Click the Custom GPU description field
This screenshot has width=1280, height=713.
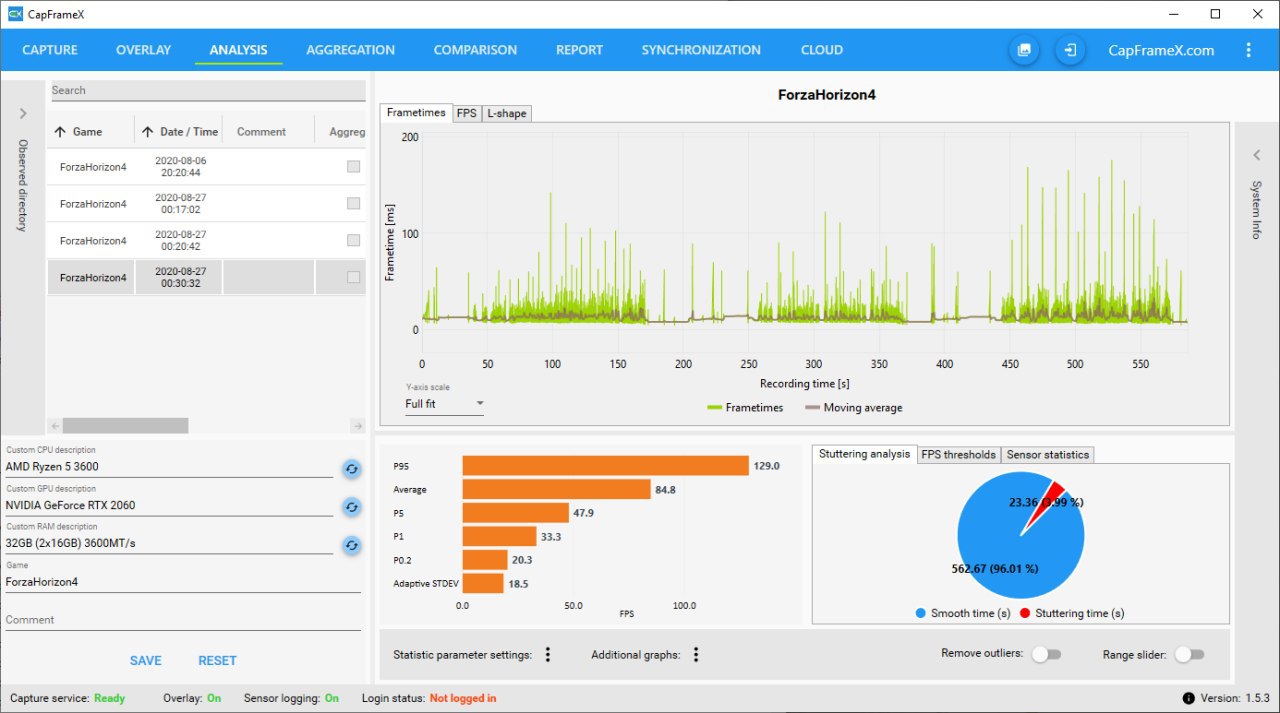point(169,506)
